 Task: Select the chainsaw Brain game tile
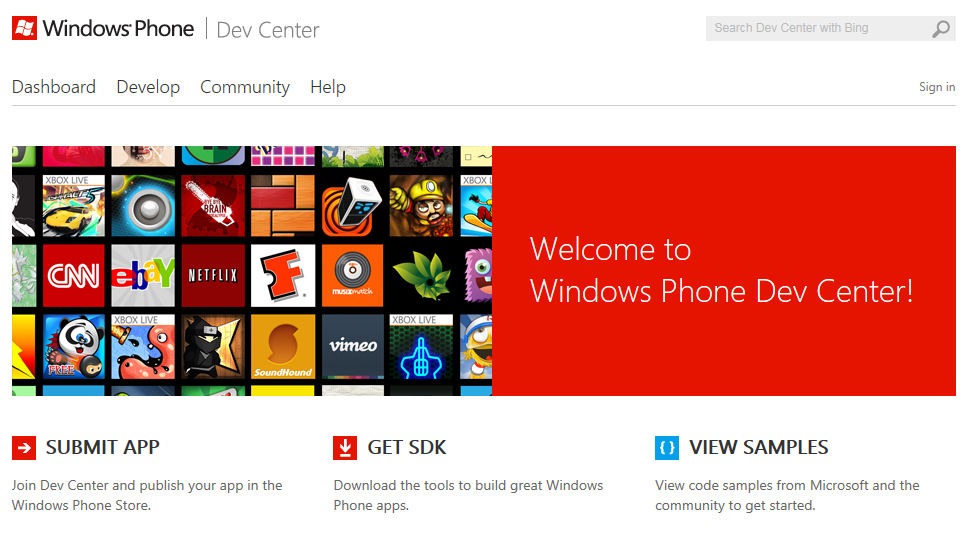(213, 205)
